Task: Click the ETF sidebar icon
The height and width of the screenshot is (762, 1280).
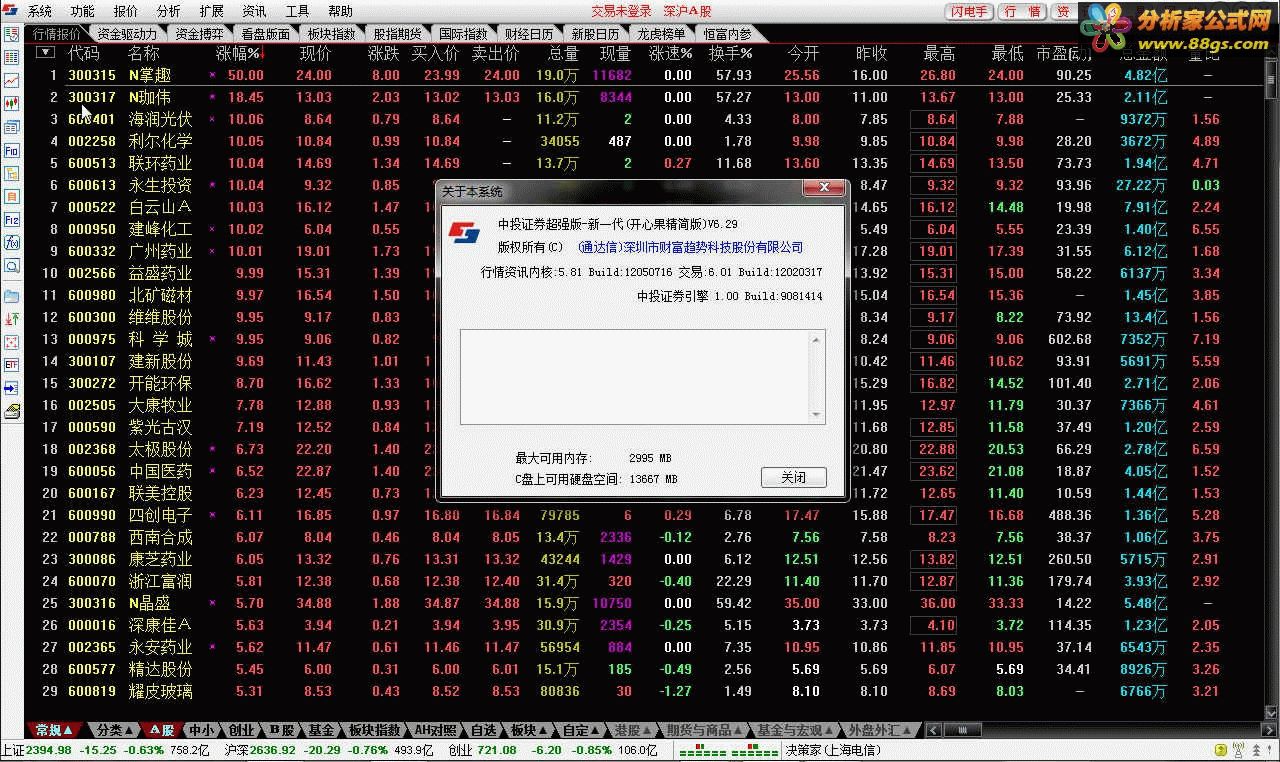Action: tap(12, 365)
